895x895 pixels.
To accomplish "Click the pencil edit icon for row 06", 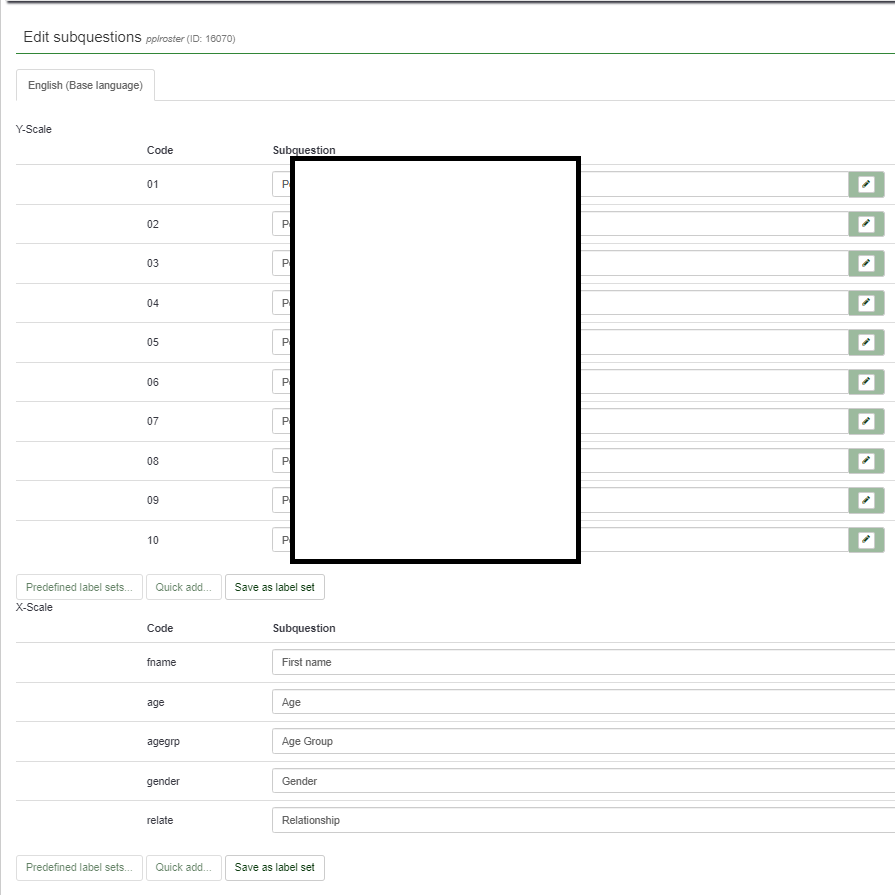I will pyautogui.click(x=866, y=382).
